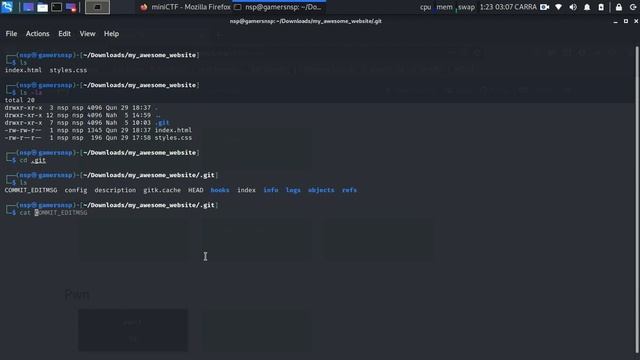The width and height of the screenshot is (640, 360).
Task: Switch to miniCTF Mozilla Firefox window
Action: click(x=185, y=7)
